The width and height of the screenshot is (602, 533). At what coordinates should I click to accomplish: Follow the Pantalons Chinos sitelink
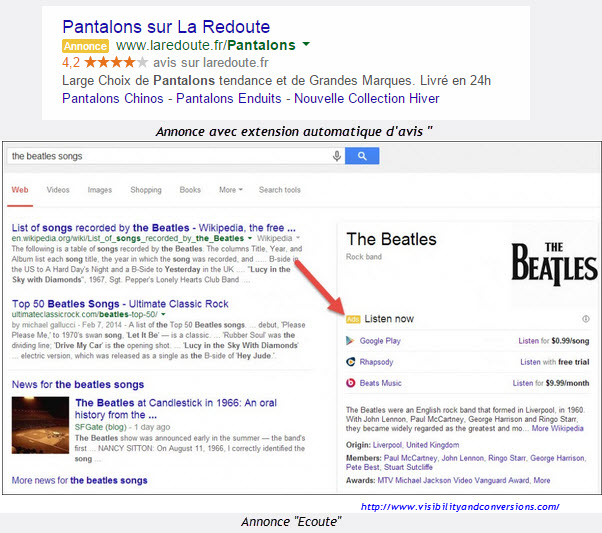coord(113,98)
